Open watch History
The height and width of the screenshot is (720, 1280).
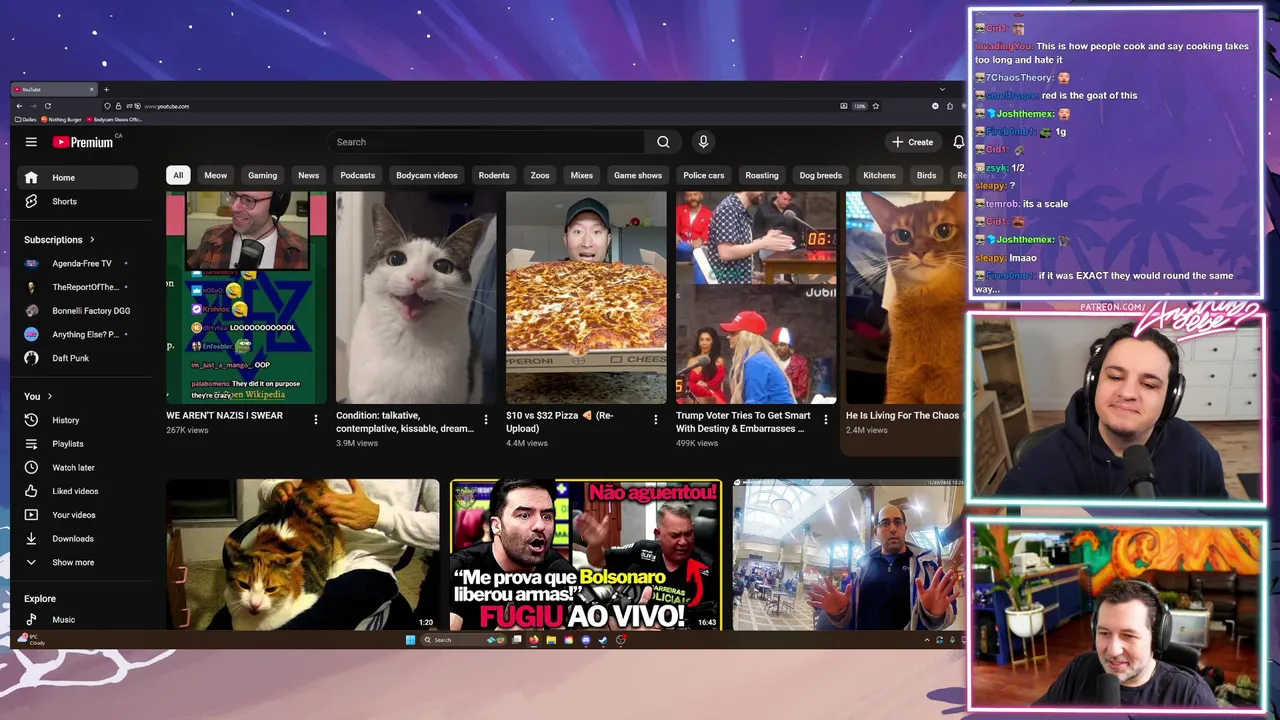click(x=77, y=420)
